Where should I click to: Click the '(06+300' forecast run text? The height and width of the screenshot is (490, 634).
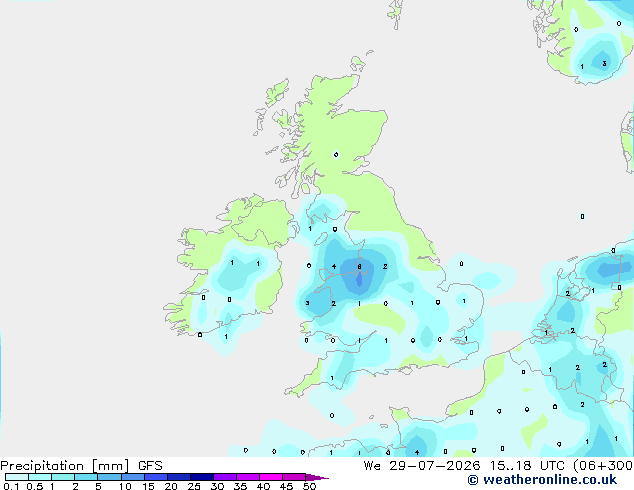(603, 466)
